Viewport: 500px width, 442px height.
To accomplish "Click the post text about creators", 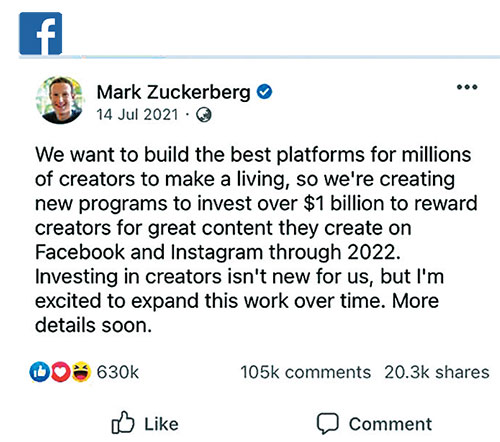I will pos(256,240).
